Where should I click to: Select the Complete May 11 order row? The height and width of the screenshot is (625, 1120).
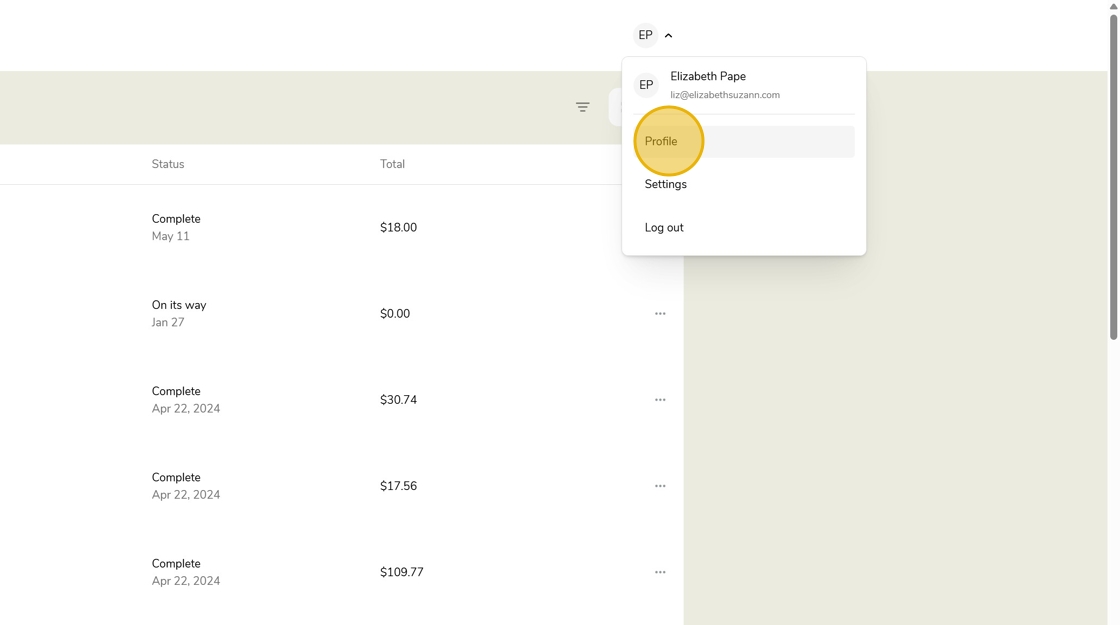pos(176,227)
